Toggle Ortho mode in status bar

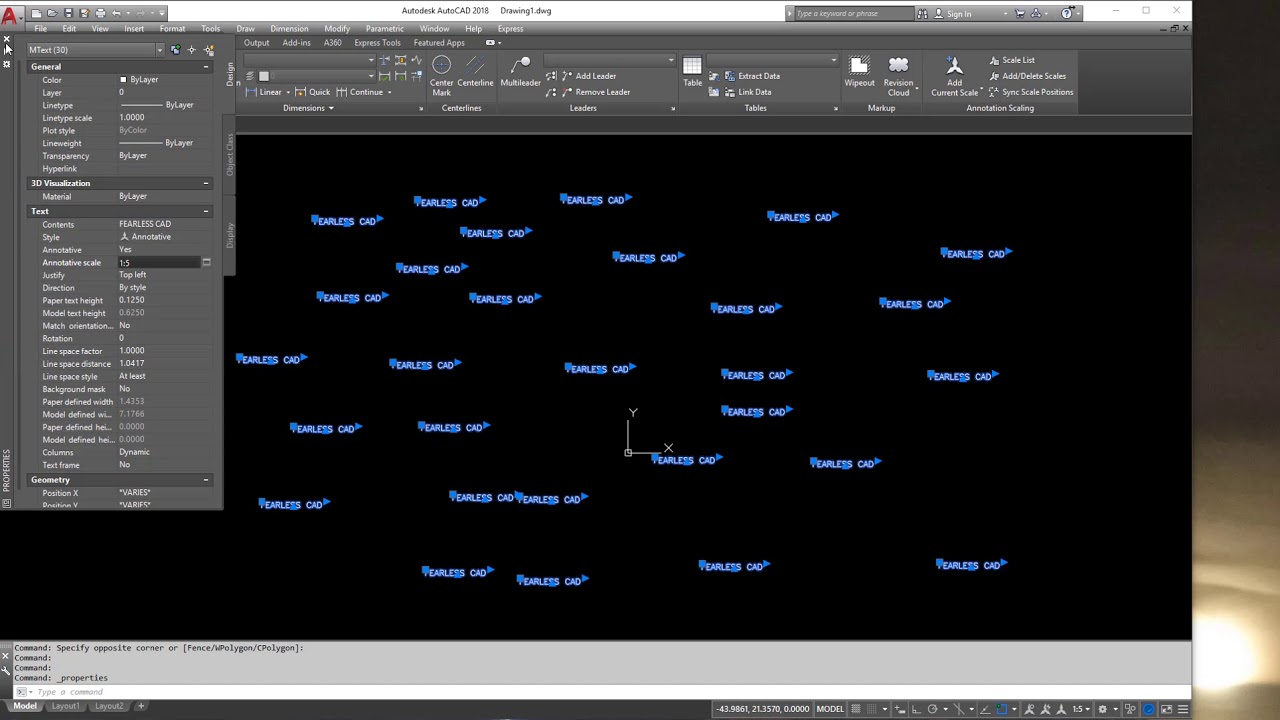(916, 709)
